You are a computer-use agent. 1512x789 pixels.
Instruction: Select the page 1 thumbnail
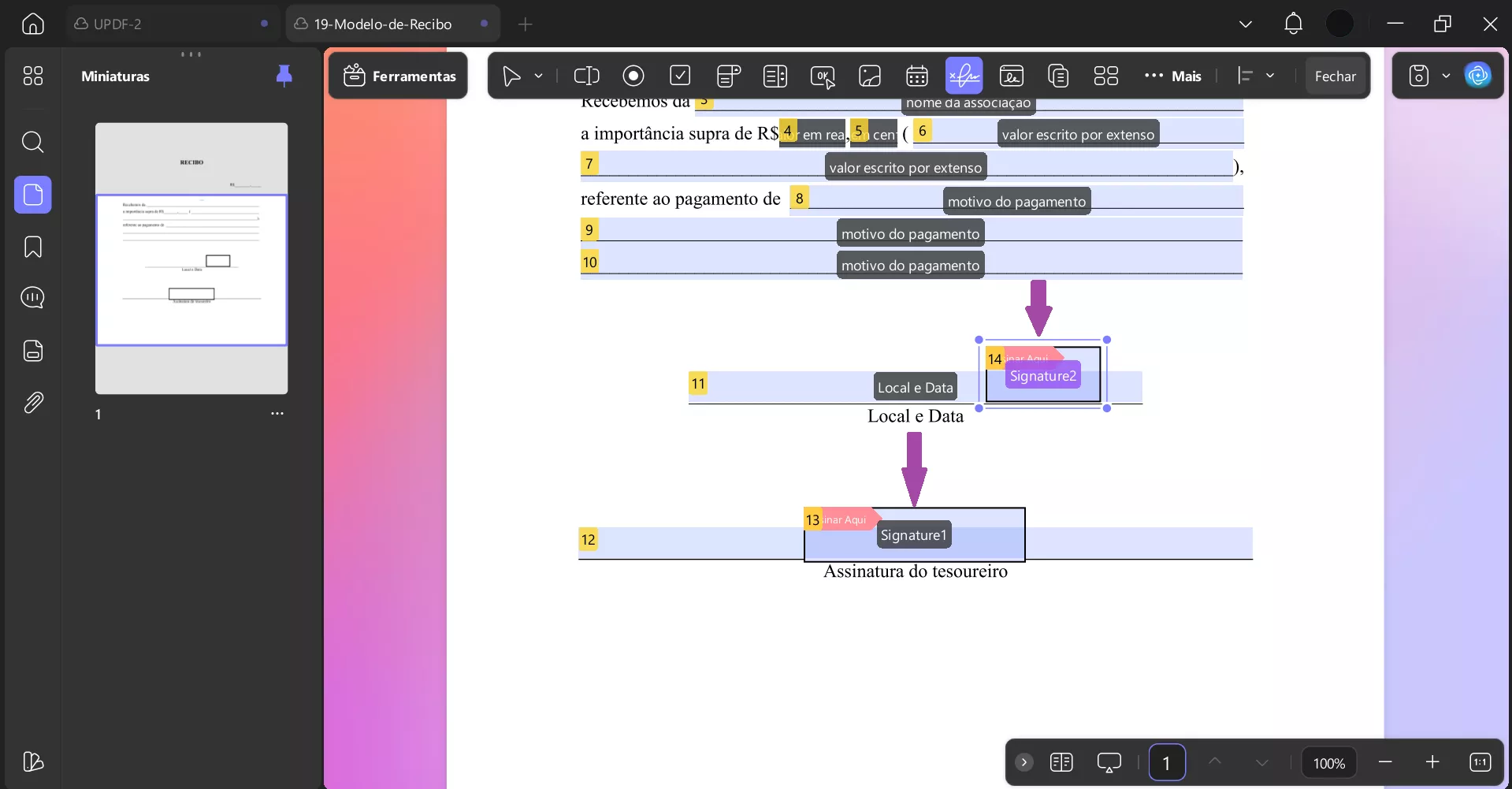tap(191, 258)
